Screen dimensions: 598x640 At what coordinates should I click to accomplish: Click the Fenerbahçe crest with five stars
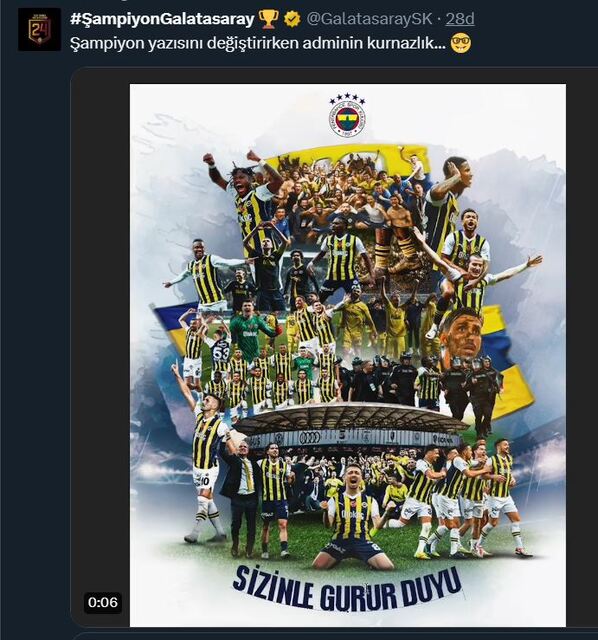point(347,115)
